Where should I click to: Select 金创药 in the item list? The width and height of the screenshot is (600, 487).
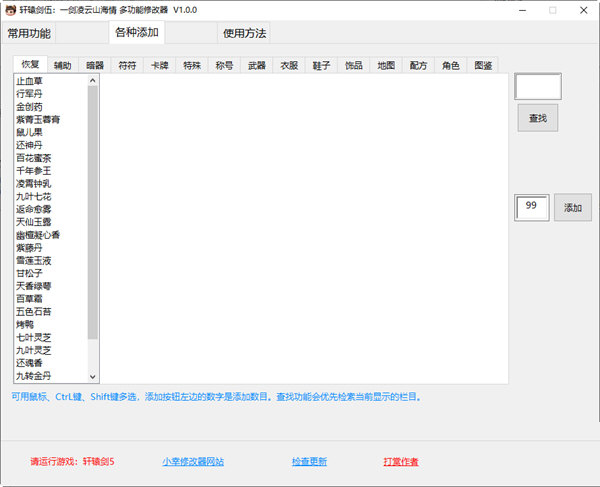[29, 107]
